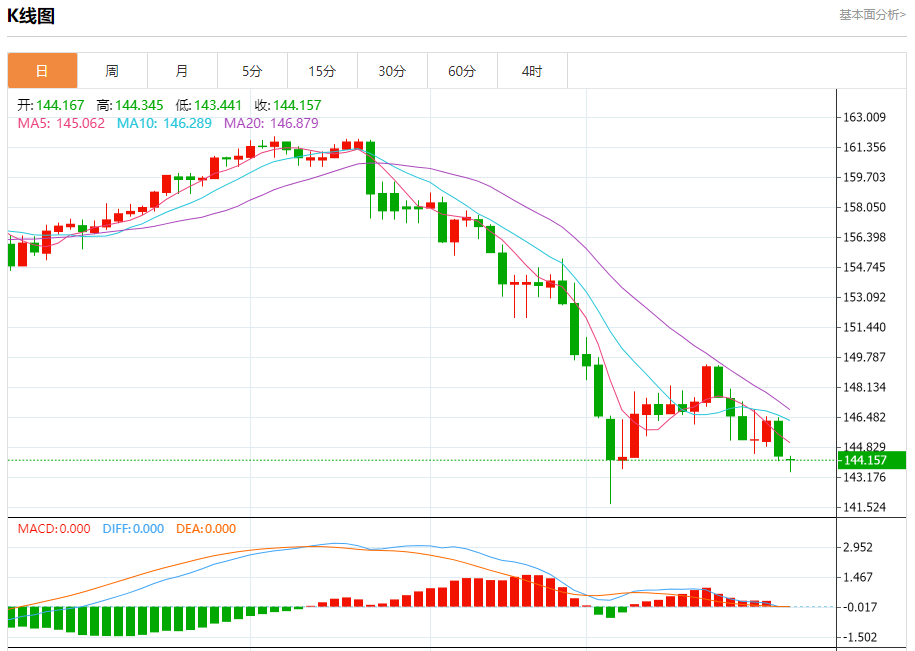Click the 159.703 price axis label
915x651 pixels.
[x=864, y=177]
